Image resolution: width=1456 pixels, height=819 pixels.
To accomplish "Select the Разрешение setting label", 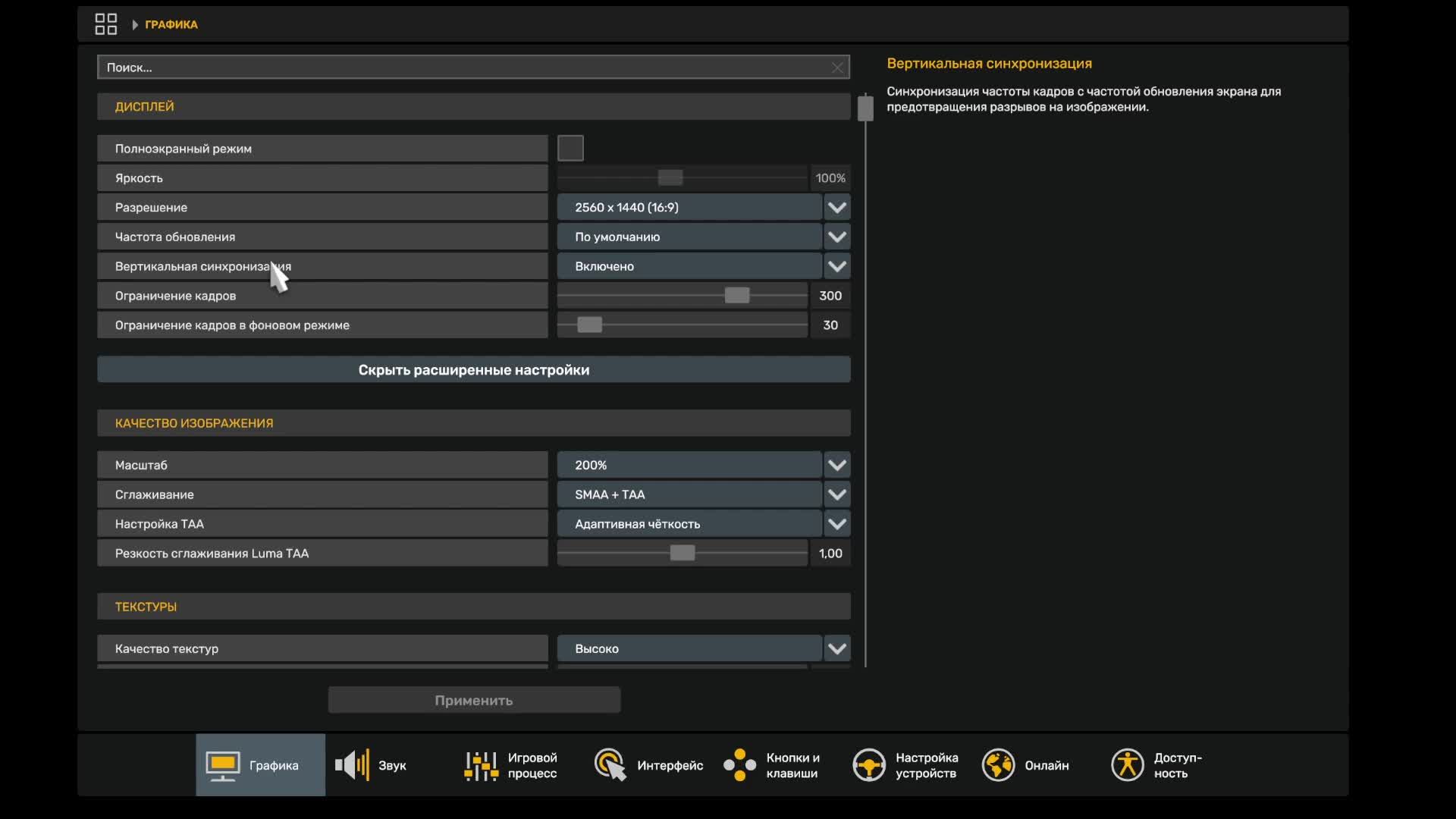I will [151, 208].
